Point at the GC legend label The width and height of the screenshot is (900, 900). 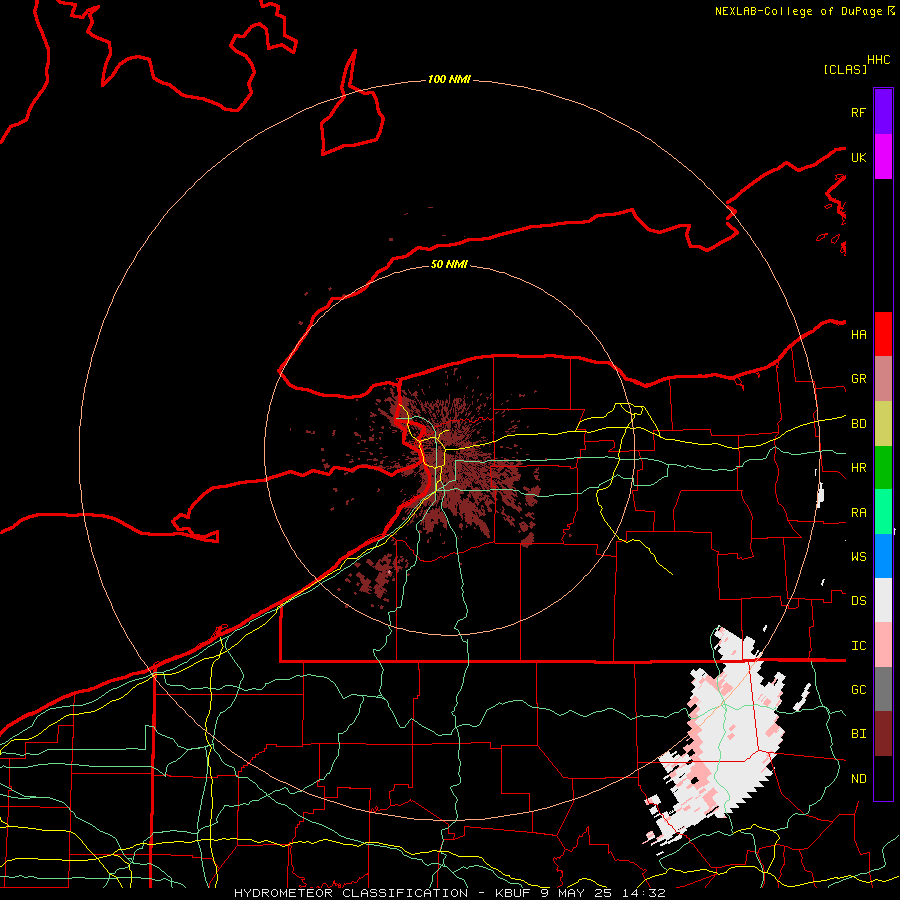[859, 690]
